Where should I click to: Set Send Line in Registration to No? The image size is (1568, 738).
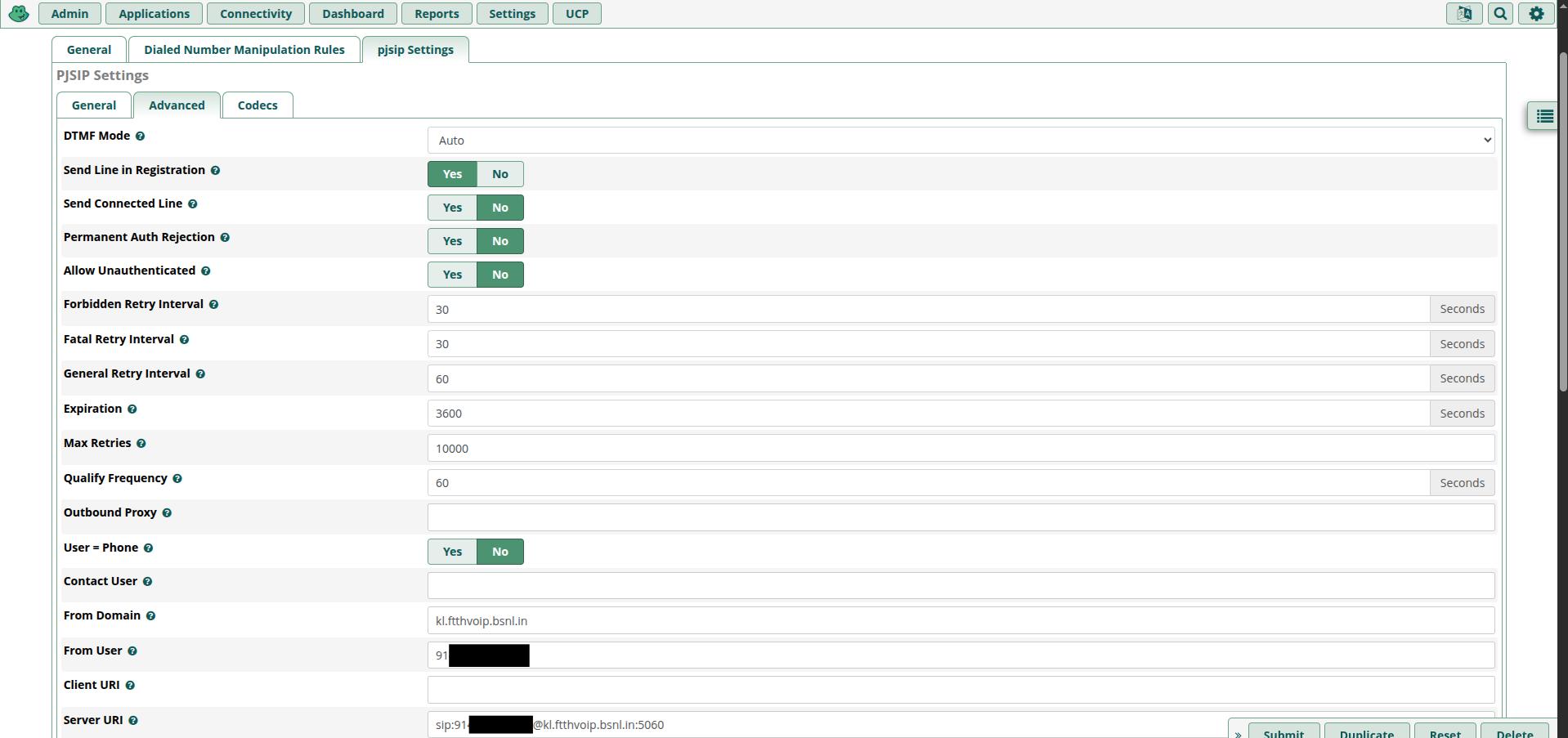500,174
